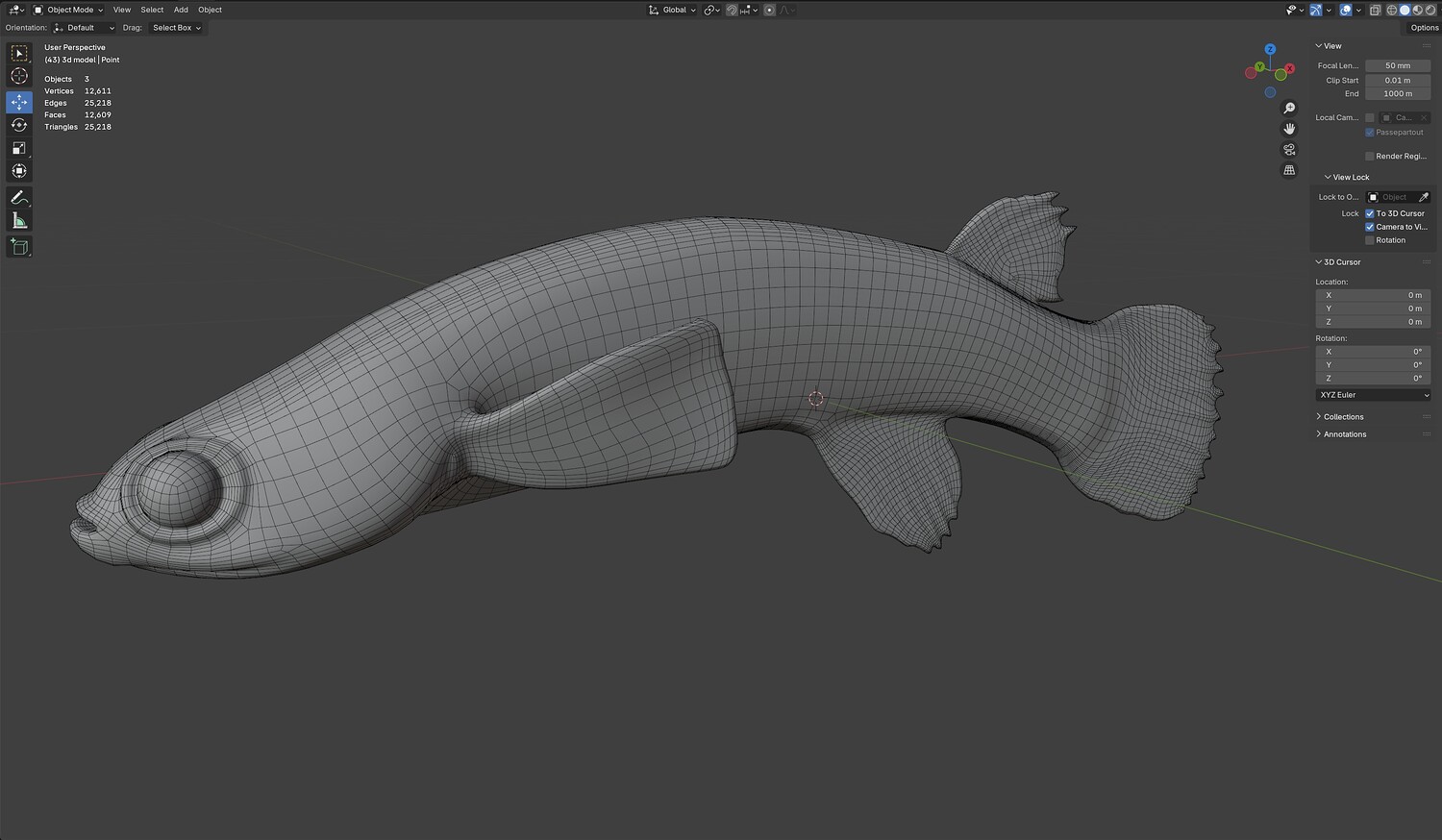Open the Add menu
This screenshot has height=840, width=1442.
(x=181, y=10)
